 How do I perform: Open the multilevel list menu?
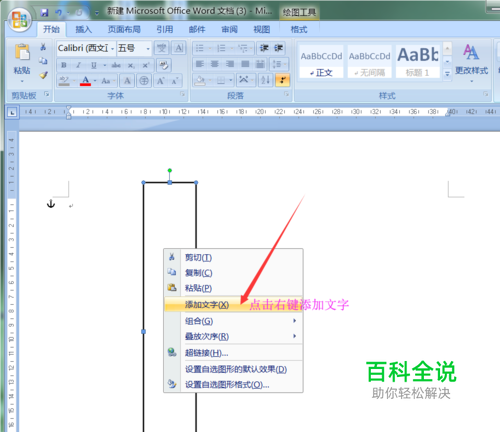245,48
